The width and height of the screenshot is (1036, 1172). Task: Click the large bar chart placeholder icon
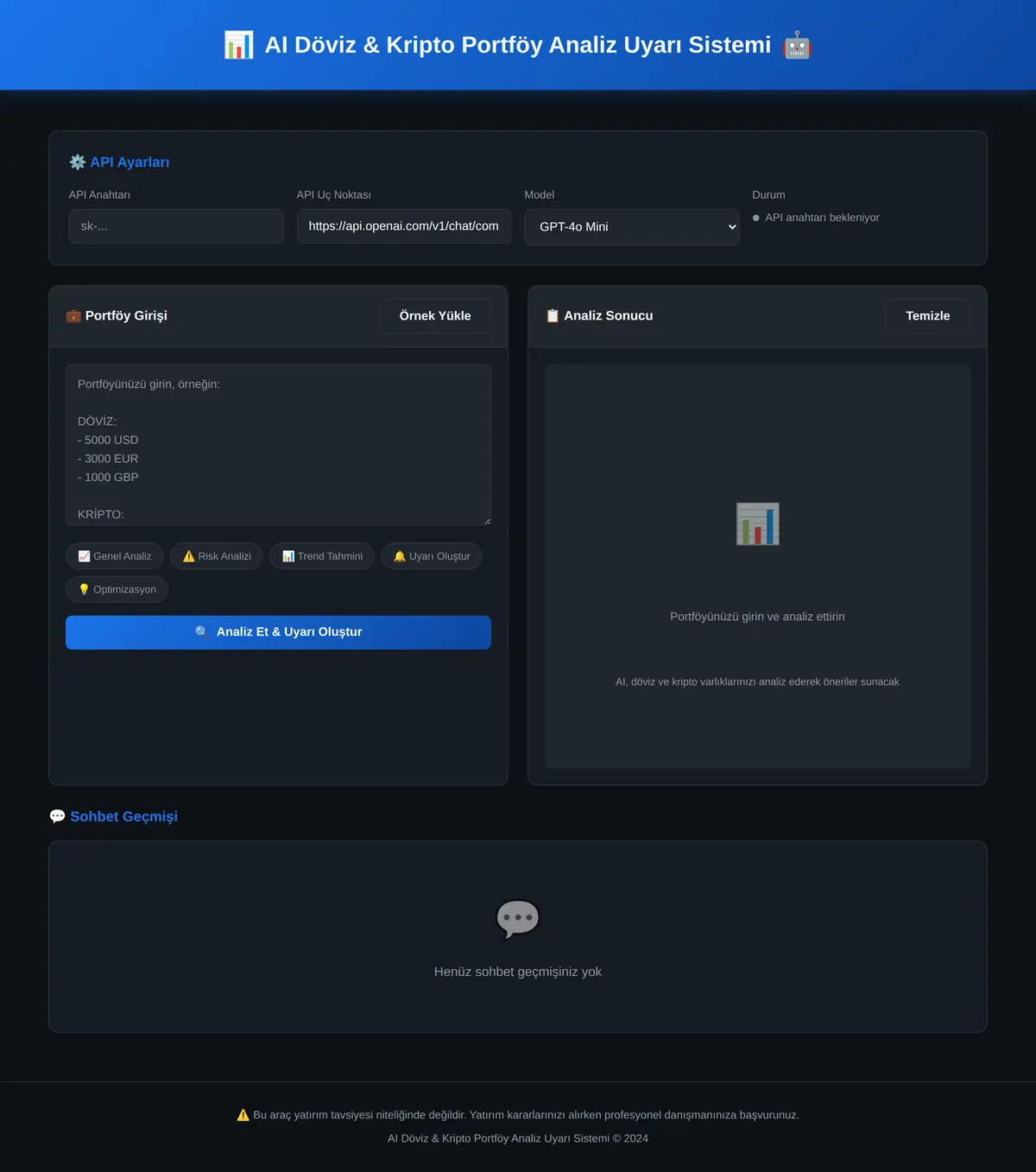tap(757, 523)
